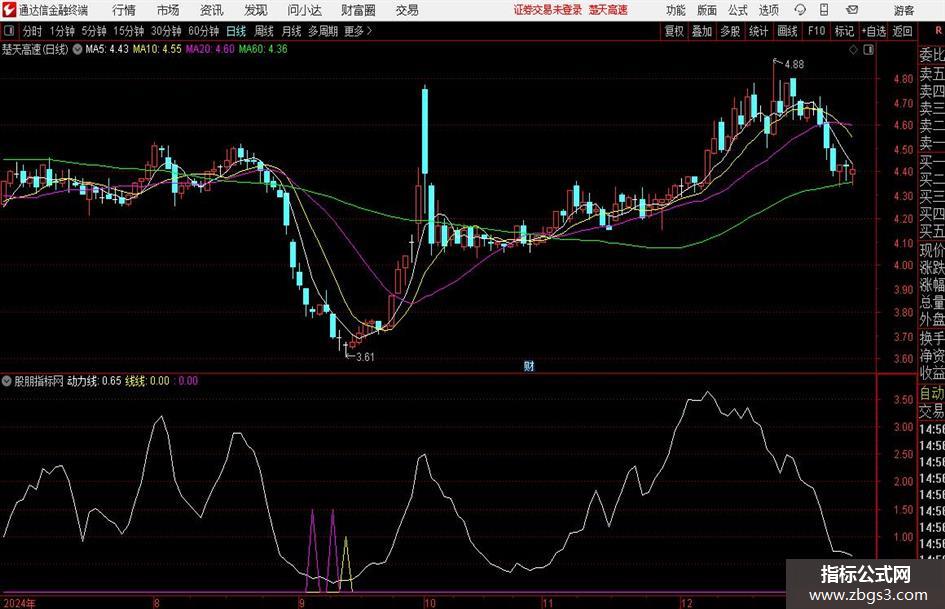Click the 叠加 overlay toolbar button
This screenshot has height=609, width=945.
[x=702, y=31]
